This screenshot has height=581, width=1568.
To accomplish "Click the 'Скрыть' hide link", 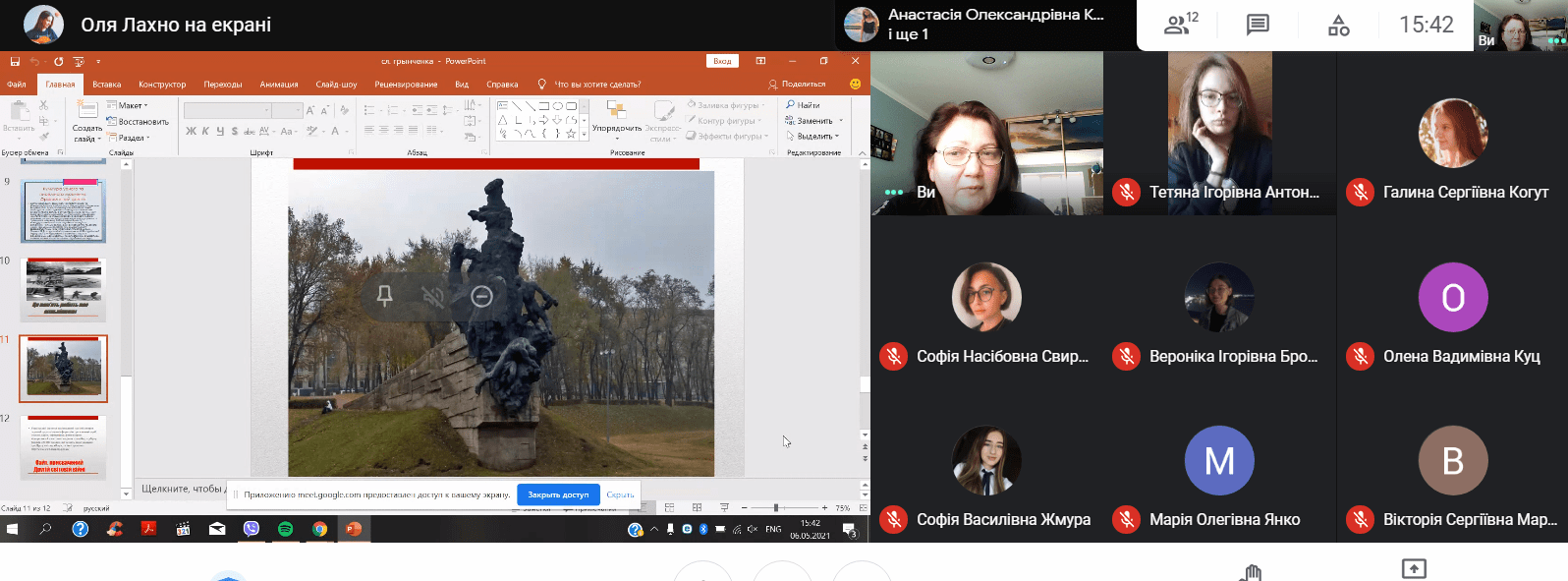I will click(620, 494).
